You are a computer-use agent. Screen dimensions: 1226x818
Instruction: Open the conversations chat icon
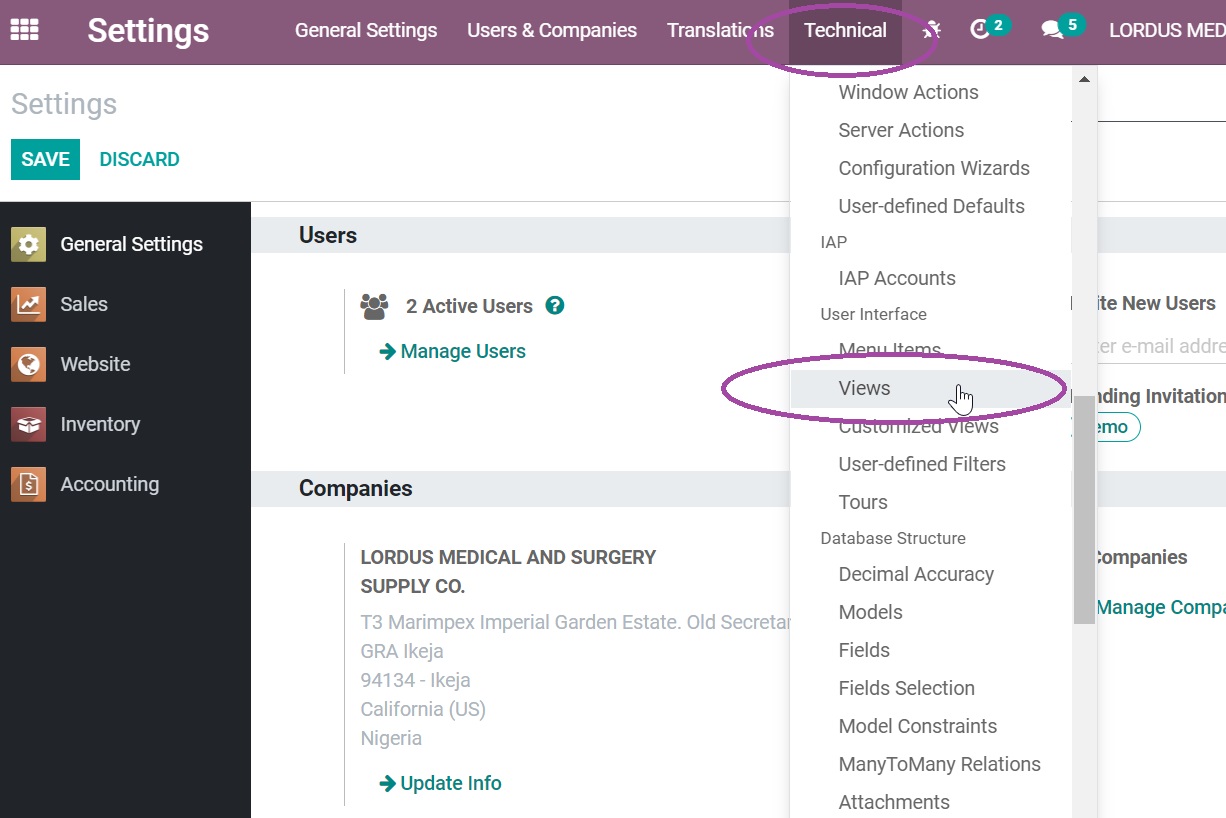[1052, 30]
